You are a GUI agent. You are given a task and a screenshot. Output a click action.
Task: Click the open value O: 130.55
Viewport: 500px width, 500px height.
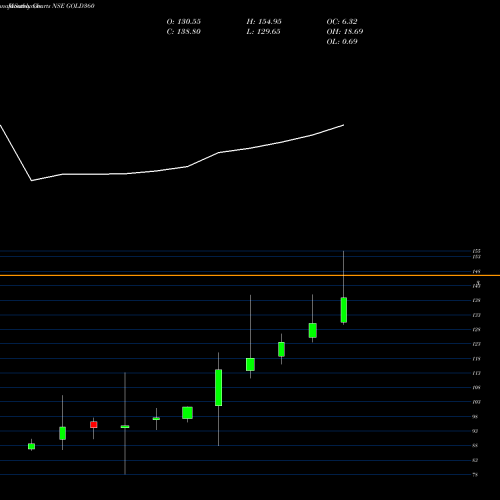[x=184, y=22]
